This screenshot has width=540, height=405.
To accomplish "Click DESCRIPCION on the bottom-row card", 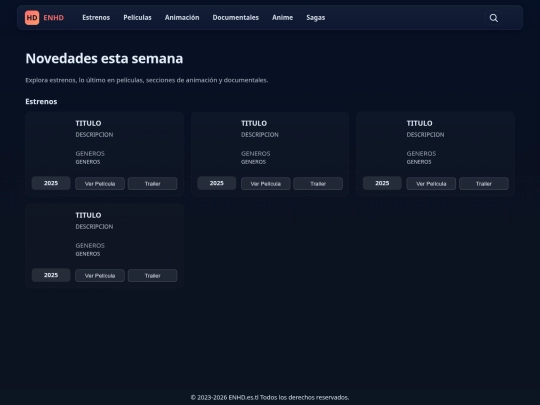I will [x=94, y=227].
